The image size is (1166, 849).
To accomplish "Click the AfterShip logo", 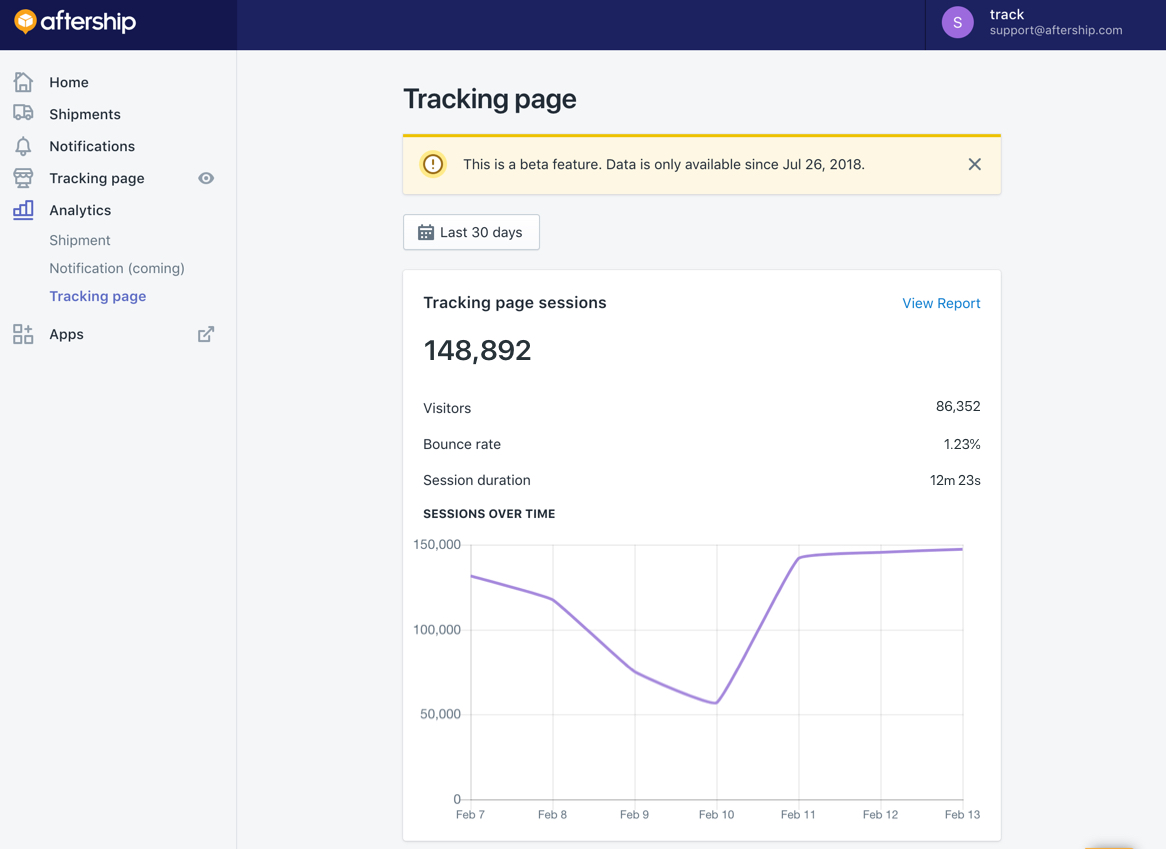I will (75, 22).
